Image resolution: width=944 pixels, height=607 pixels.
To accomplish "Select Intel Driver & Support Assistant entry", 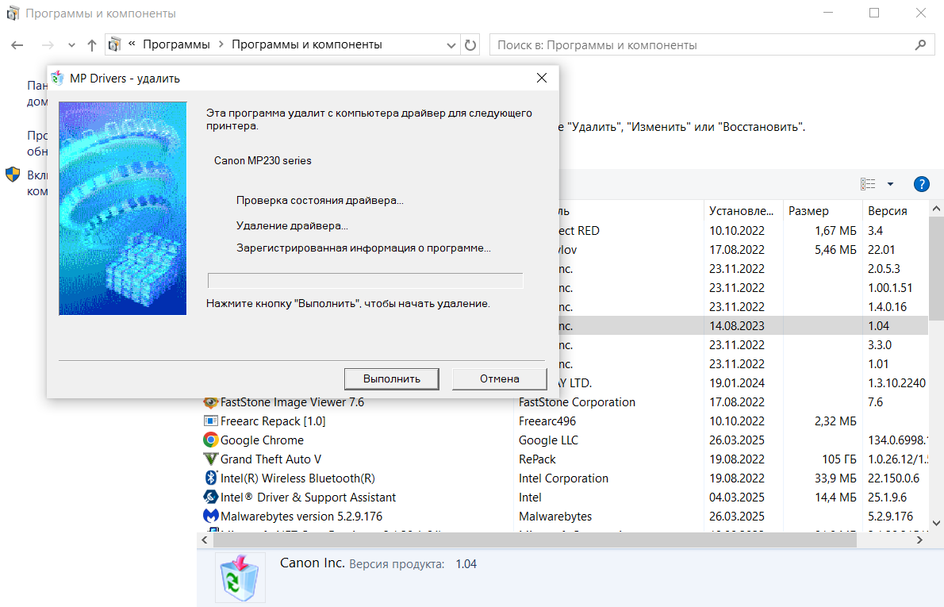I will [308, 497].
